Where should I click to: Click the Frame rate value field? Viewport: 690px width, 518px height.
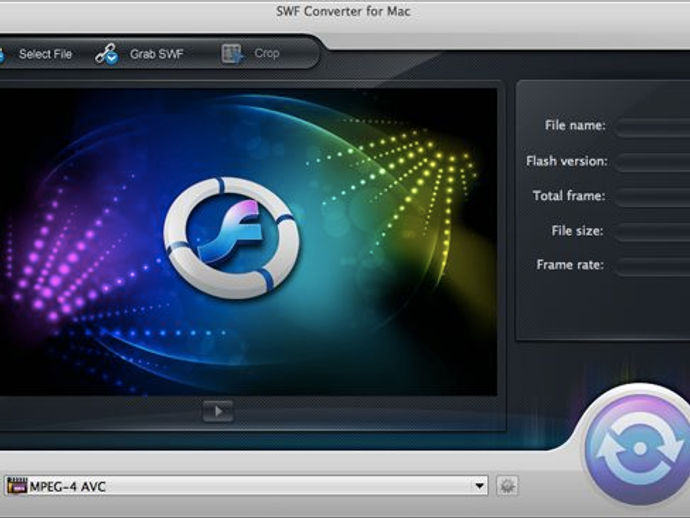pos(653,266)
